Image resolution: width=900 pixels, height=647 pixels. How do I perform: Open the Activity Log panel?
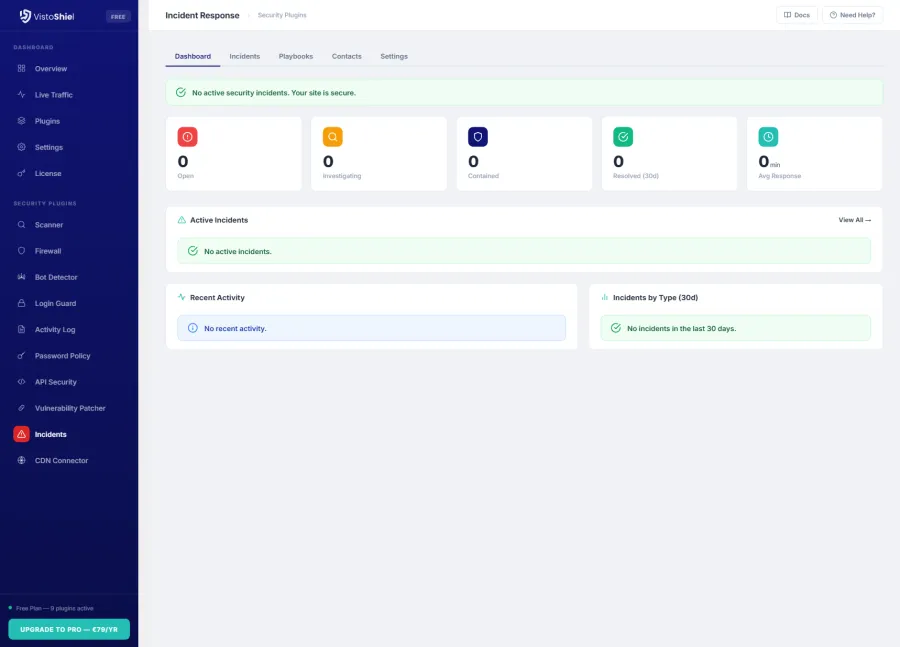coord(53,329)
